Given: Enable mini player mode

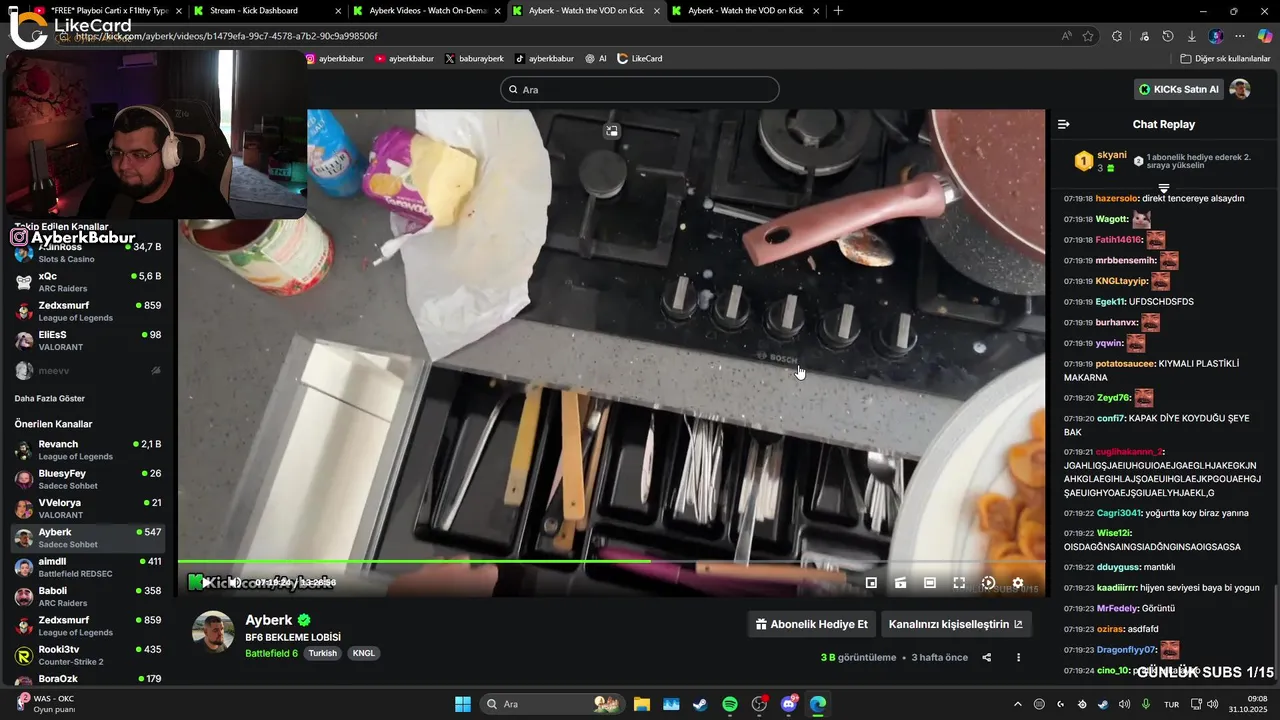Looking at the screenshot, I should tap(871, 583).
